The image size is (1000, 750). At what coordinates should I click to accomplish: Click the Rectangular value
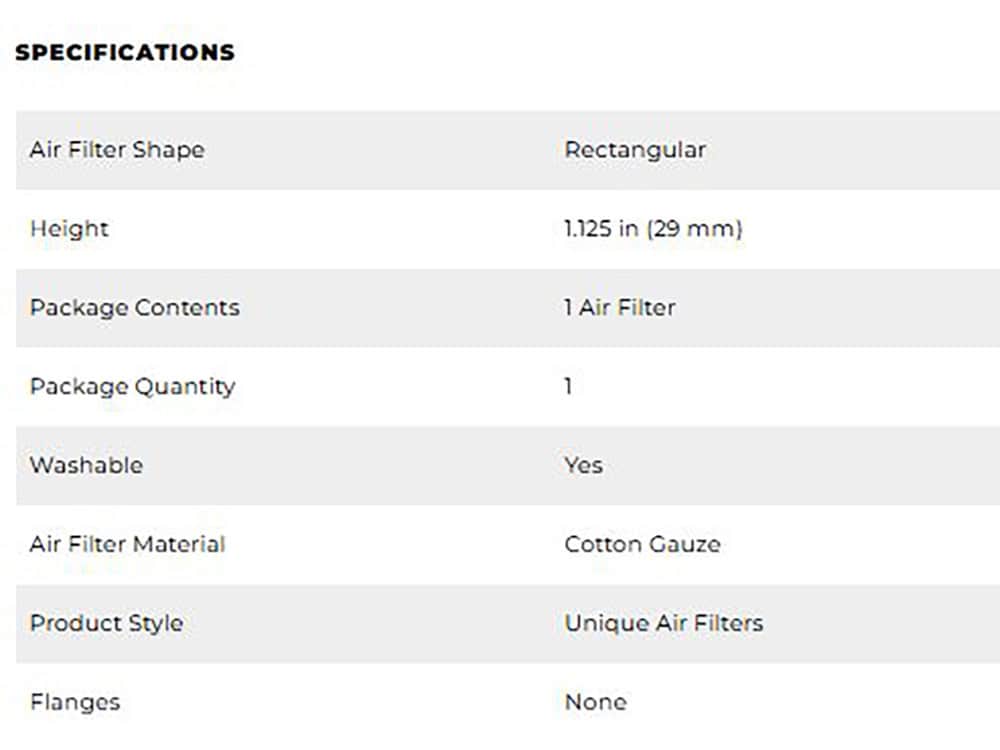(635, 150)
